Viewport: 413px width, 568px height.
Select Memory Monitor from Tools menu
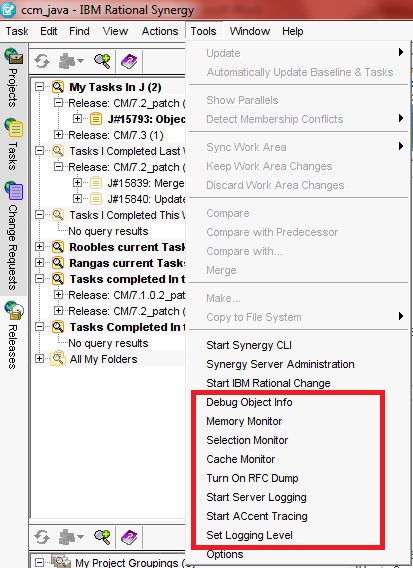click(x=244, y=421)
